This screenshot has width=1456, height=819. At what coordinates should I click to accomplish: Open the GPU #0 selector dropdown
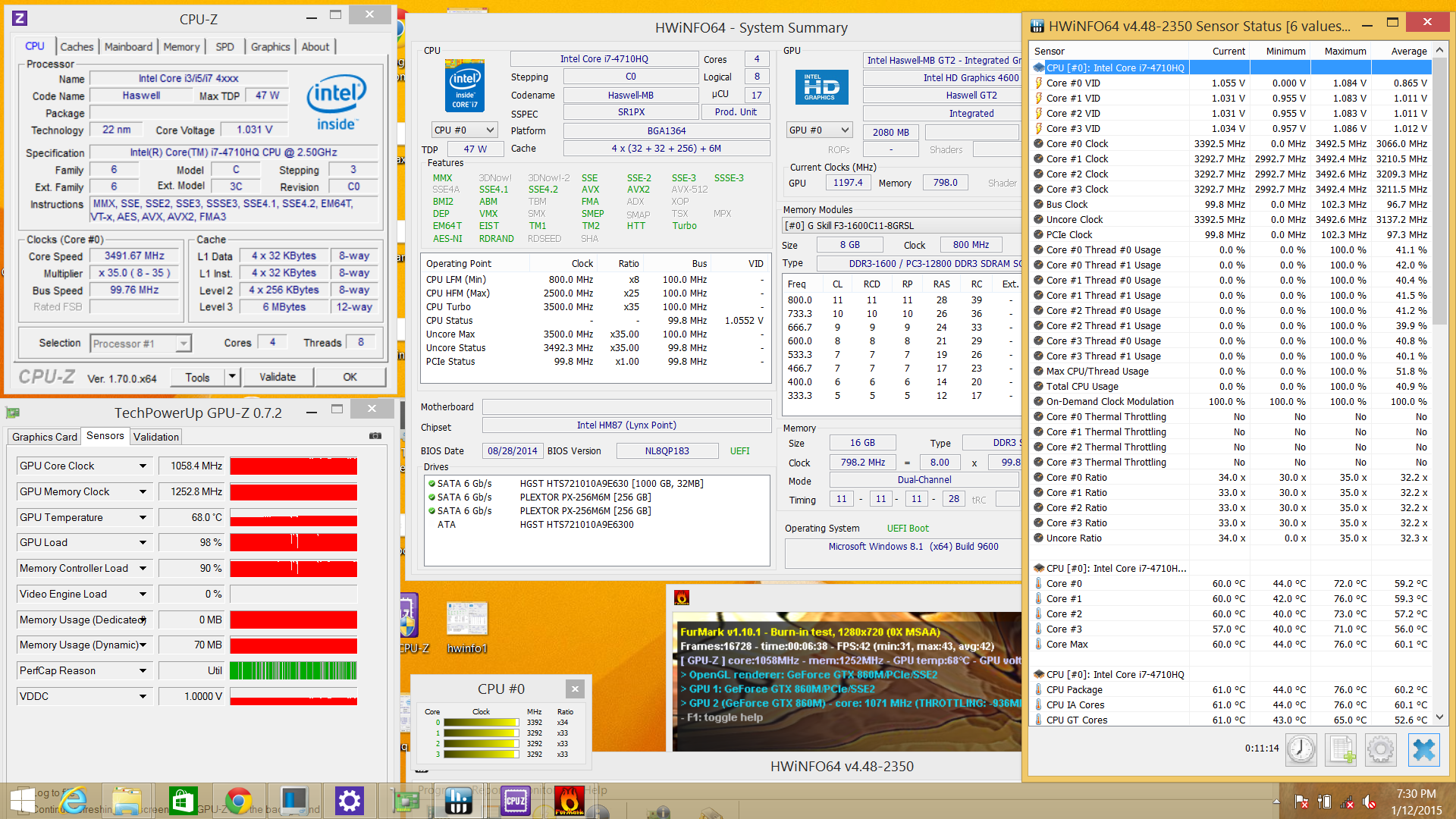(x=819, y=130)
